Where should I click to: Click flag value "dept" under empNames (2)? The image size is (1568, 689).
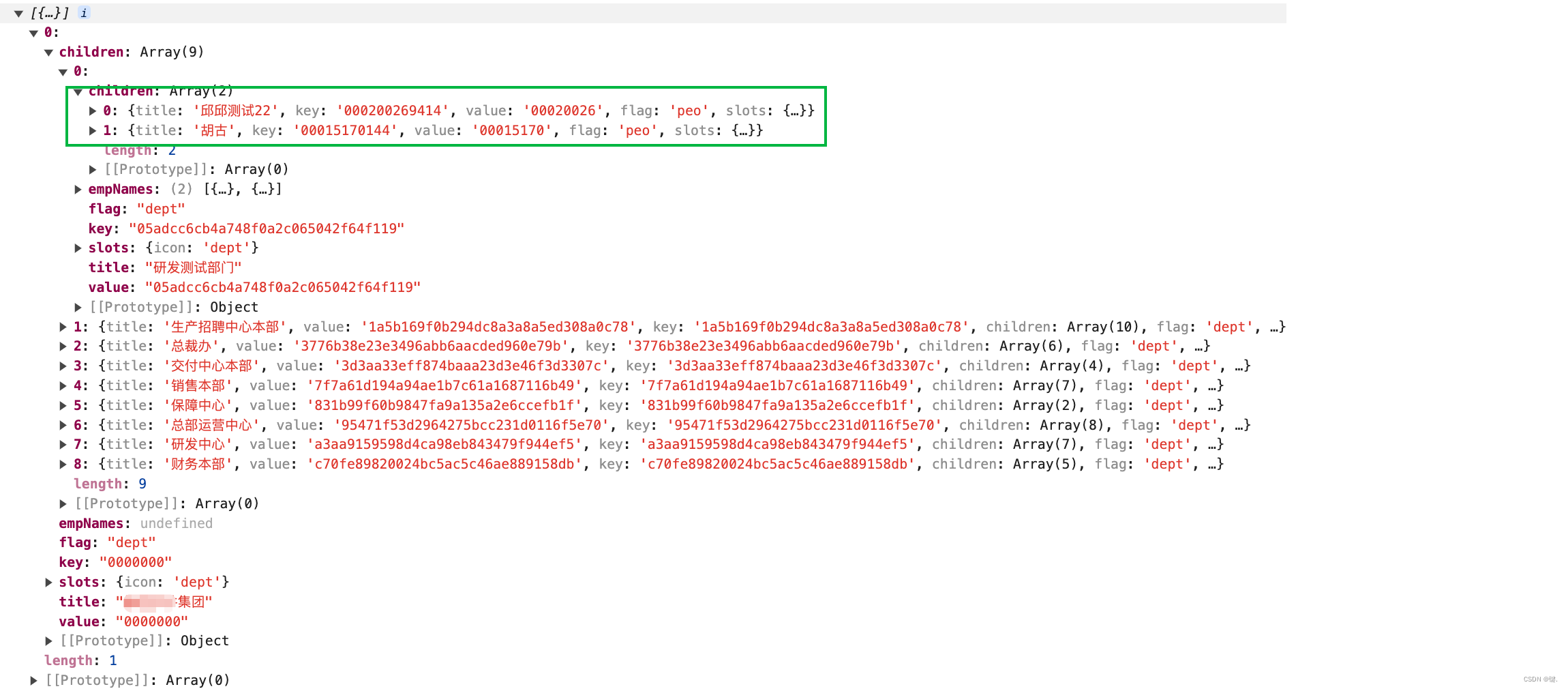(x=161, y=209)
